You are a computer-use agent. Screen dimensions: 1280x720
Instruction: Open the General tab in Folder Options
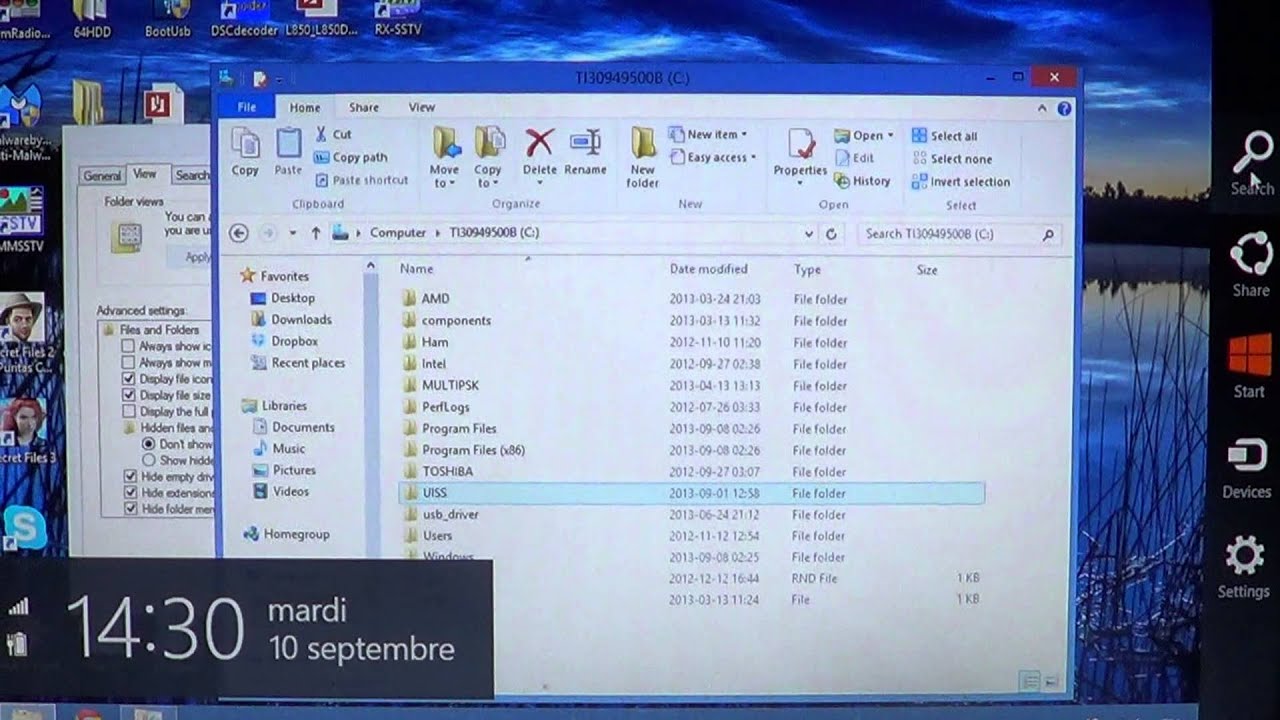click(x=102, y=175)
